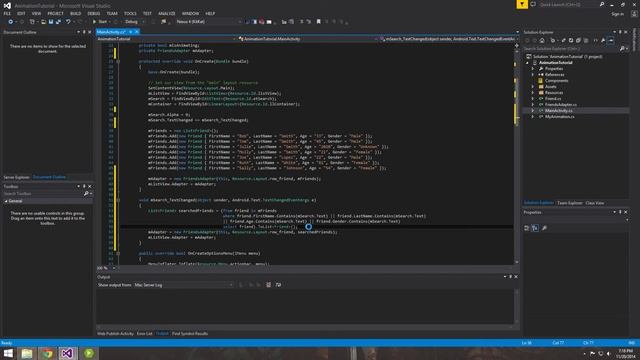Select Components in Solution Explorer
640x360 pixels.
tap(556, 81)
